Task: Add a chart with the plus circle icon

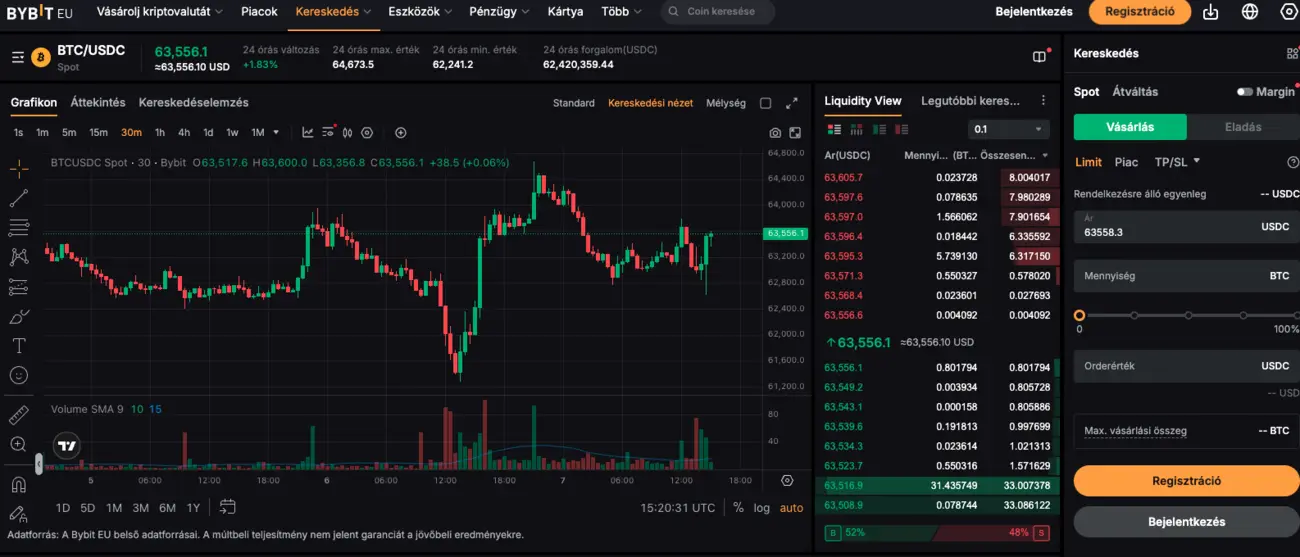Action: pos(401,132)
